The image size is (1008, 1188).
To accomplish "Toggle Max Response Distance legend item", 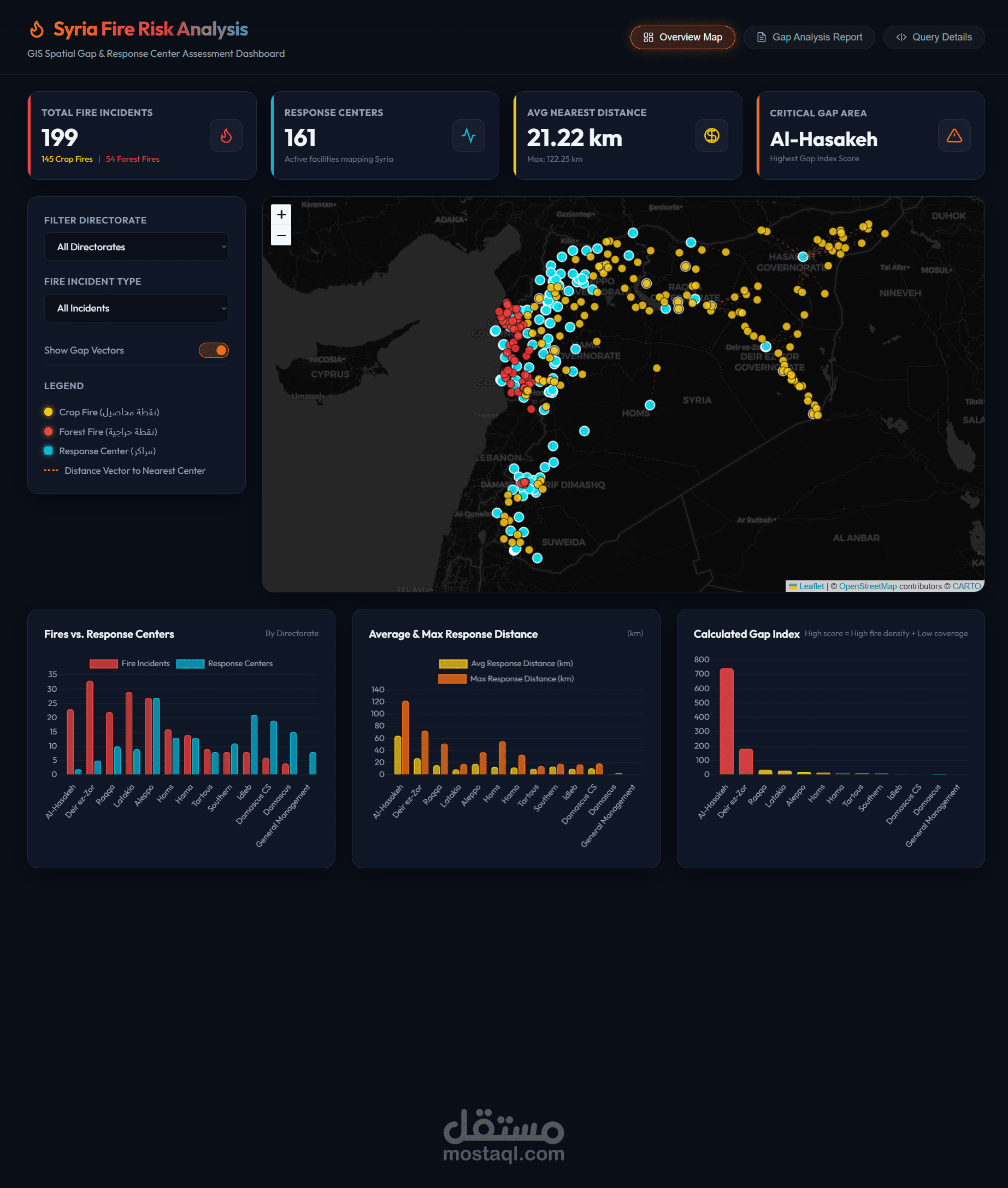I will coord(506,679).
